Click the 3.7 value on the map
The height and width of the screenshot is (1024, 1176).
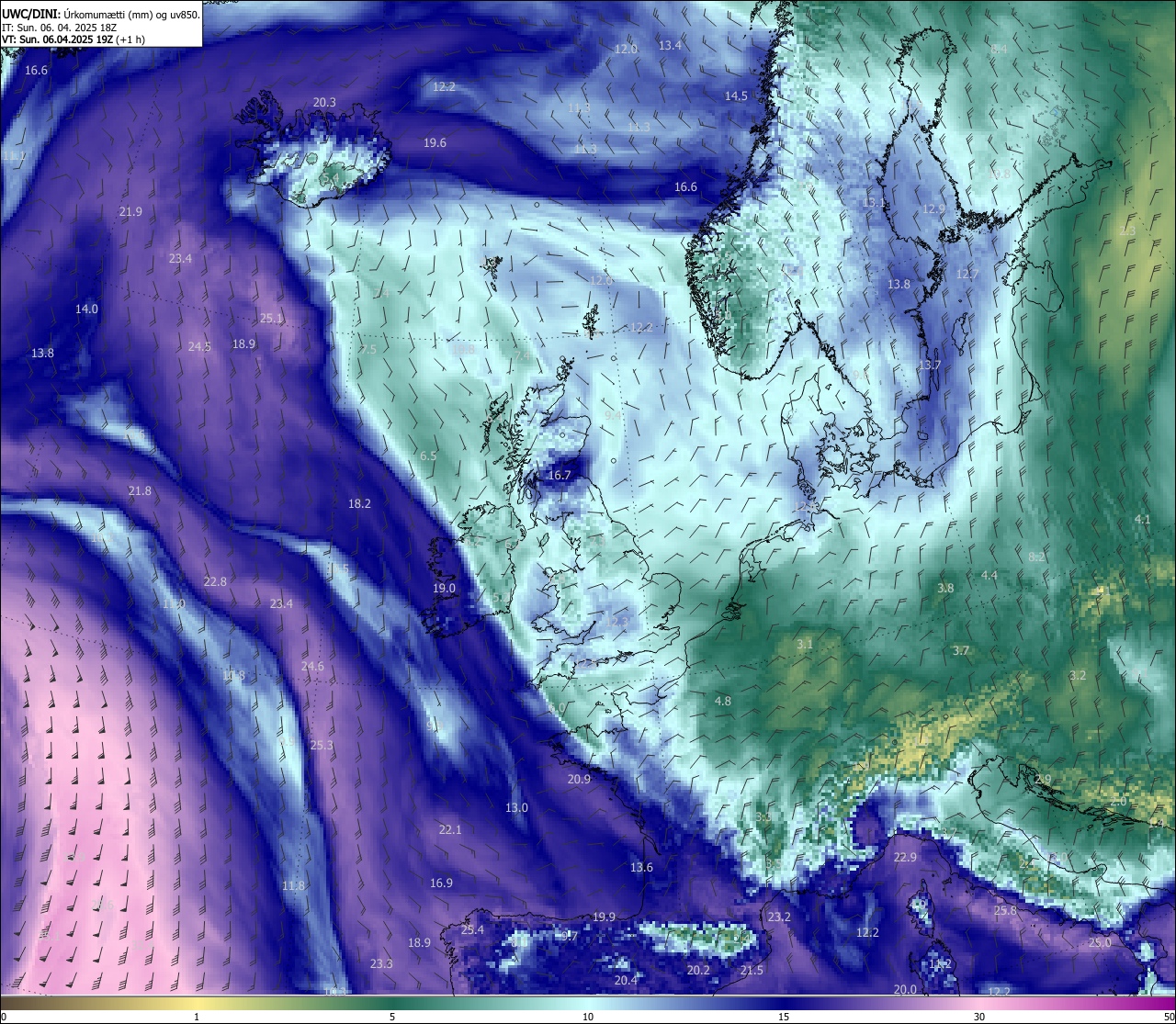click(961, 651)
